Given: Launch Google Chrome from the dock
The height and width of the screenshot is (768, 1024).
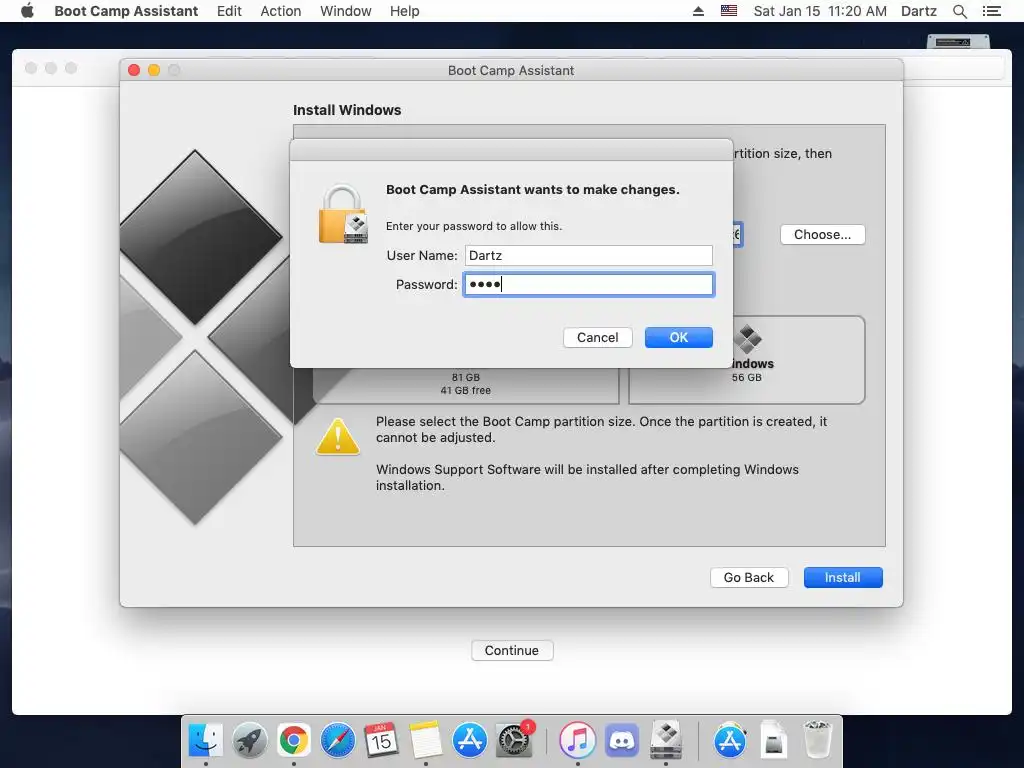Looking at the screenshot, I should [x=294, y=741].
